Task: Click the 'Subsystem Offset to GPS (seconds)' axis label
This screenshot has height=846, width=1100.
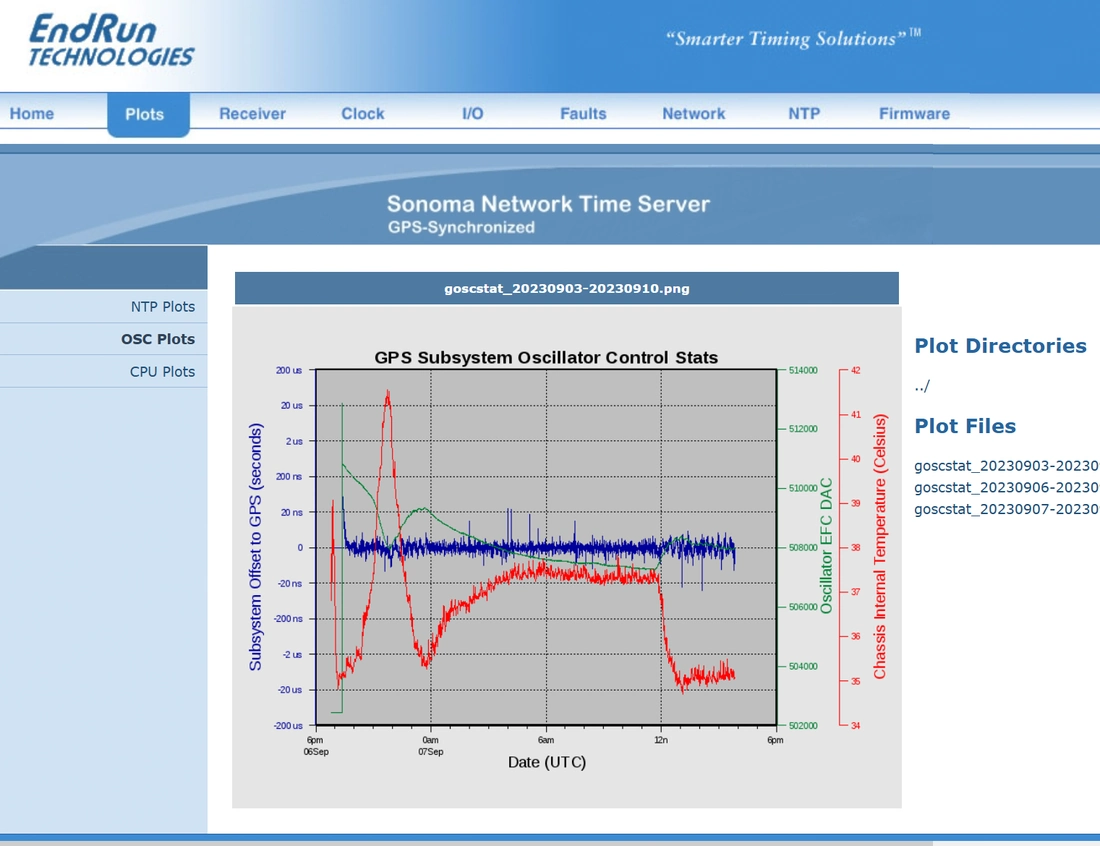Action: click(x=255, y=546)
